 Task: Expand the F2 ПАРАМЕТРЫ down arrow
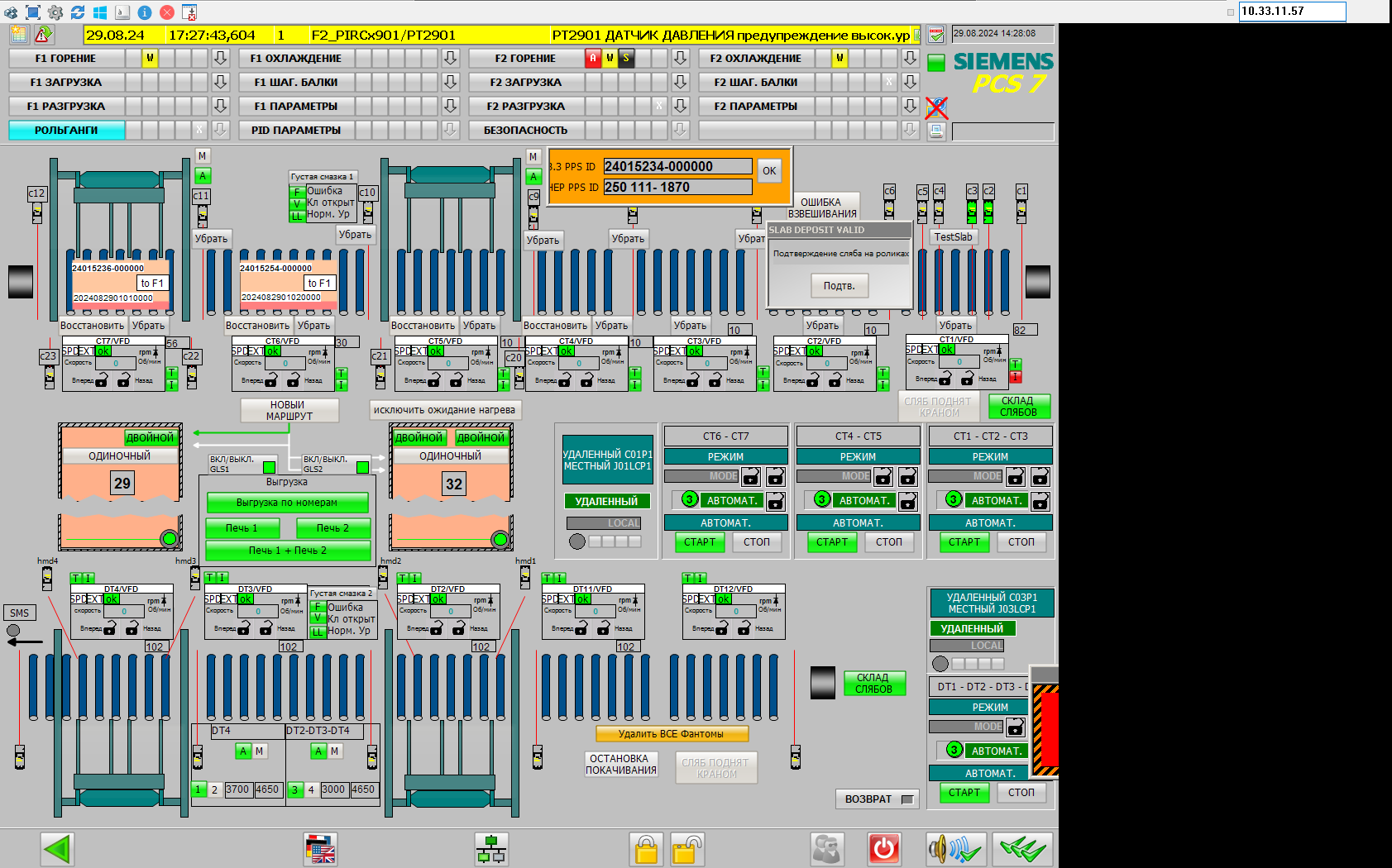pos(910,106)
